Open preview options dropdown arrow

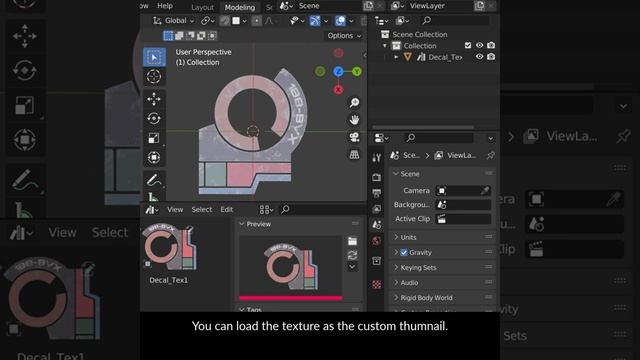[352, 267]
